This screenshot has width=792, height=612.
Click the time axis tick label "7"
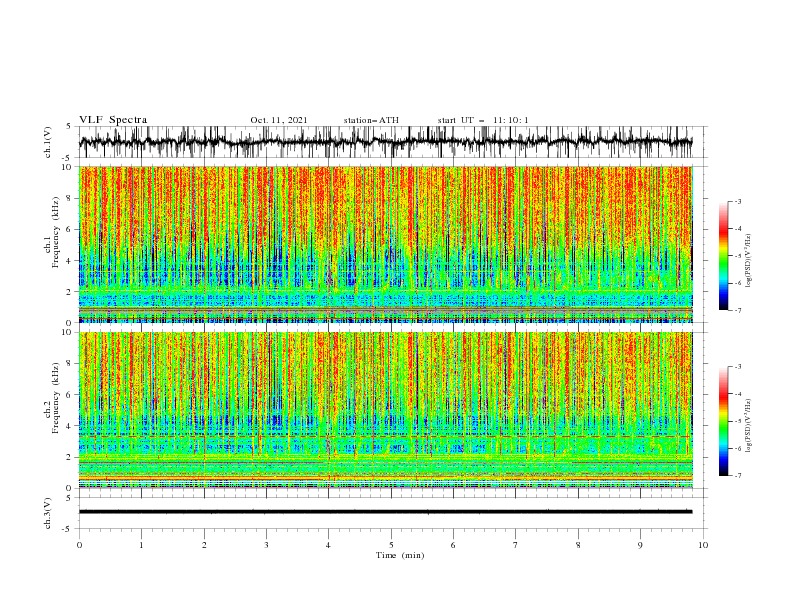[x=516, y=545]
